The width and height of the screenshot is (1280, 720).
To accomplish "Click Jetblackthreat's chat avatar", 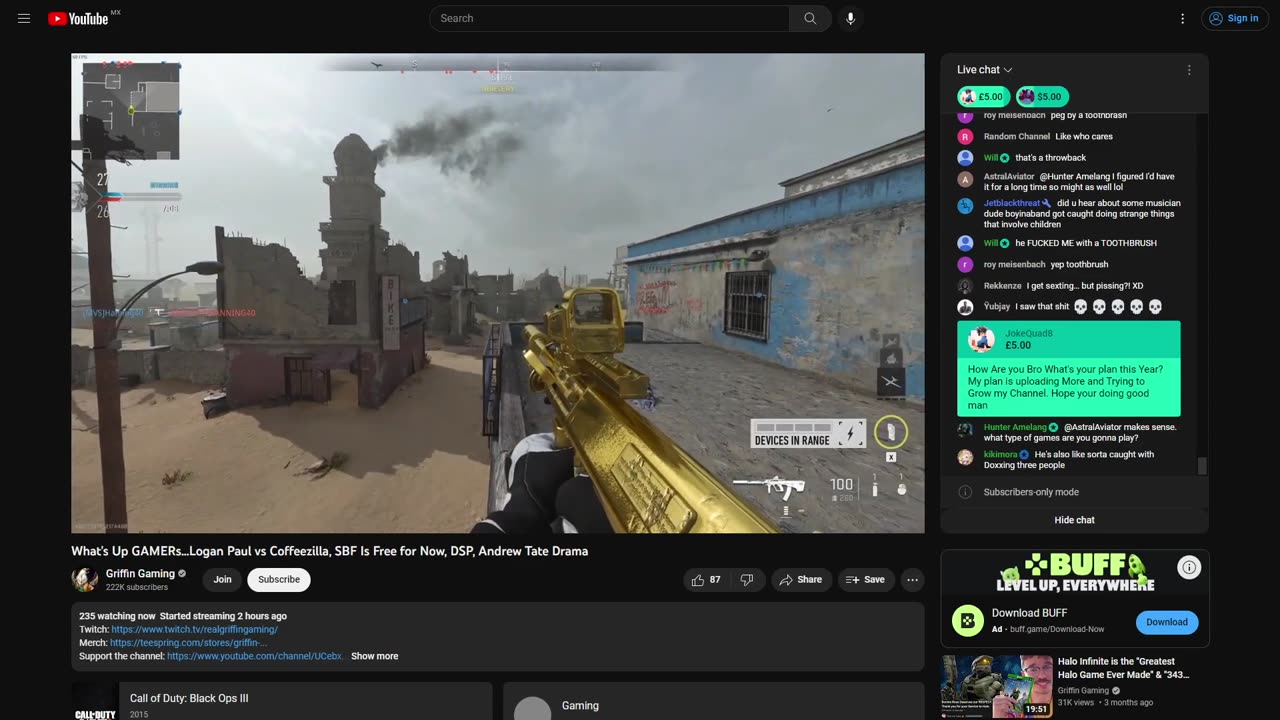I will coord(965,206).
